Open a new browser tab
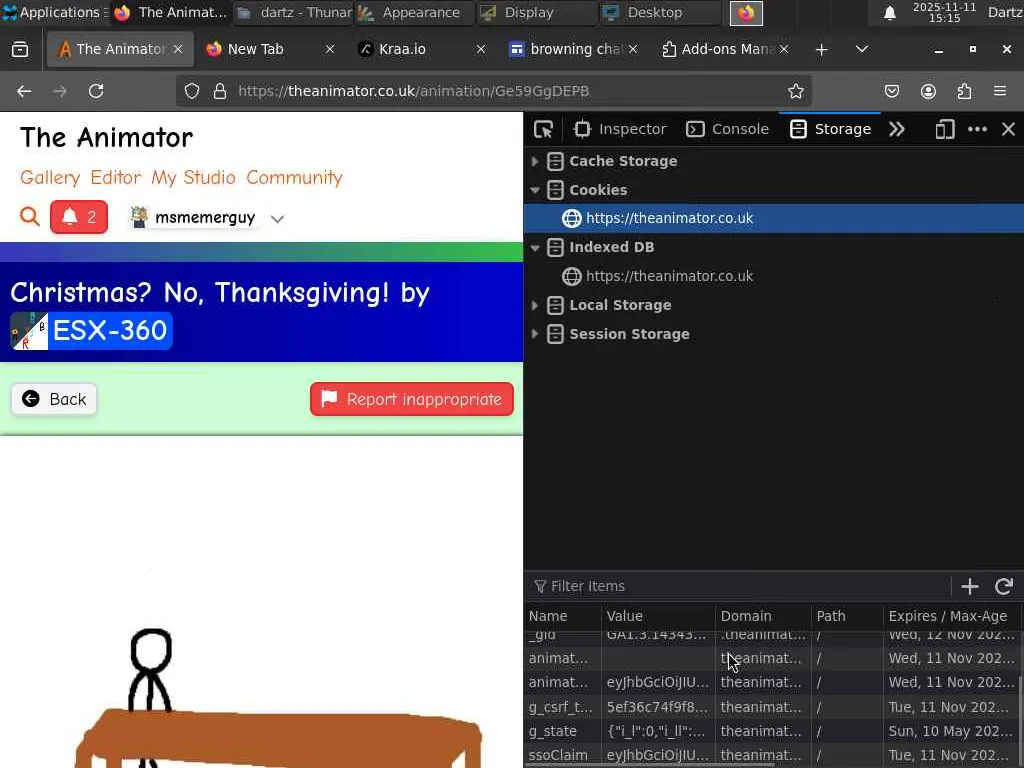The width and height of the screenshot is (1024, 768). [822, 50]
